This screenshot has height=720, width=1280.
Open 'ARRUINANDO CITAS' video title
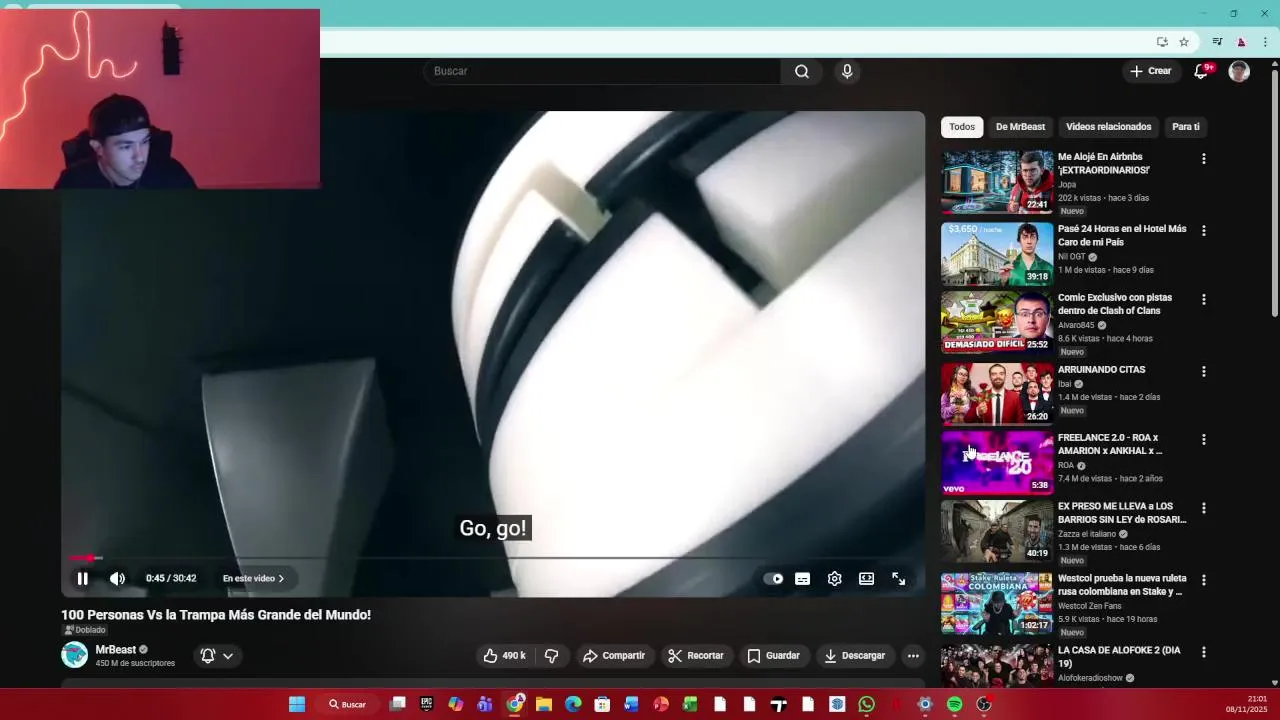(x=1101, y=370)
